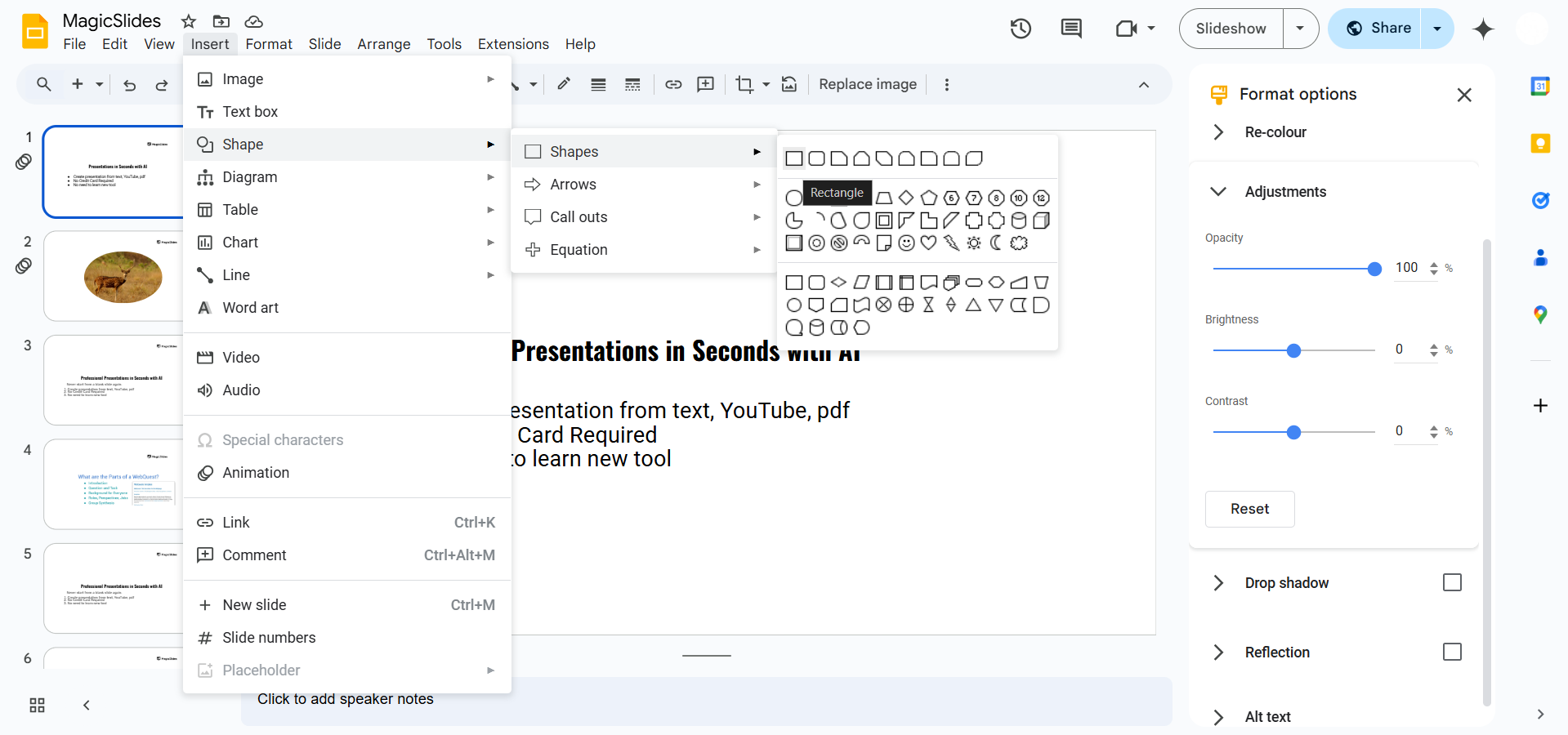
Task: Adjust the Contrast slider handle
Action: pyautogui.click(x=1293, y=432)
